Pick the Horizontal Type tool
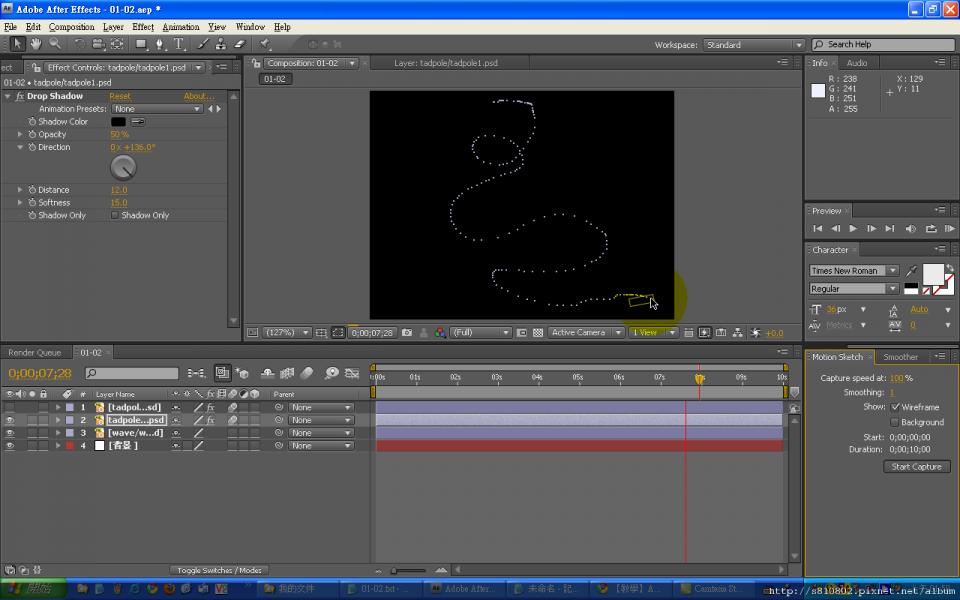The width and height of the screenshot is (960, 600). click(x=180, y=44)
